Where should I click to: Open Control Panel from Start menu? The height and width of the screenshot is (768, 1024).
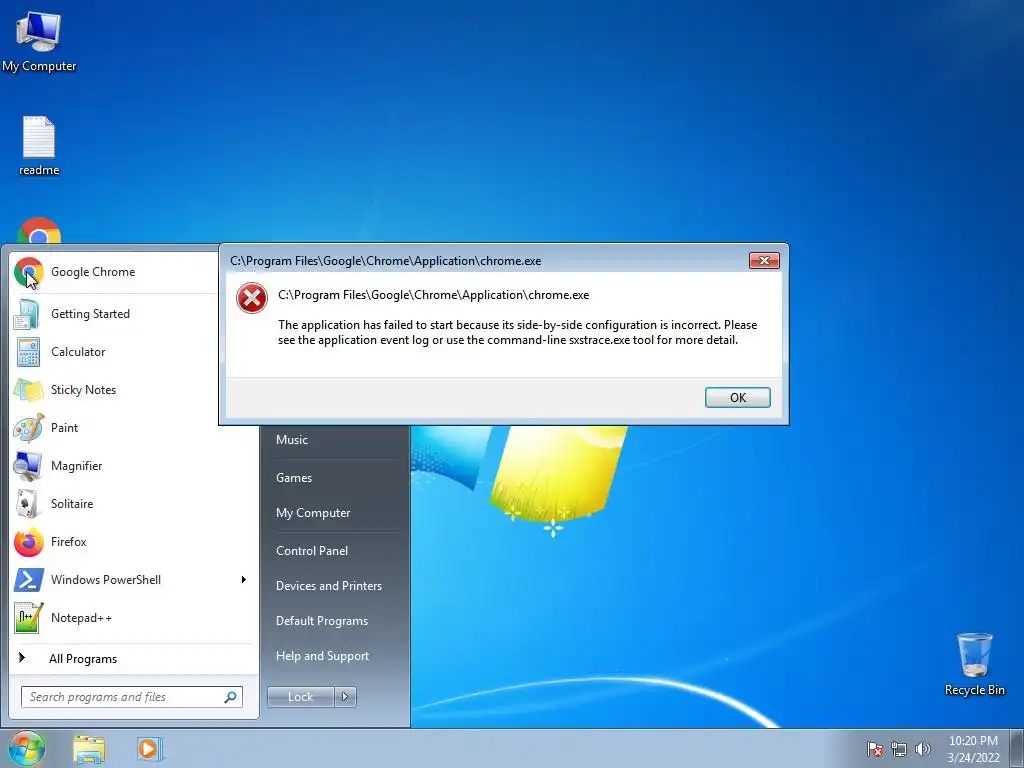pyautogui.click(x=312, y=551)
